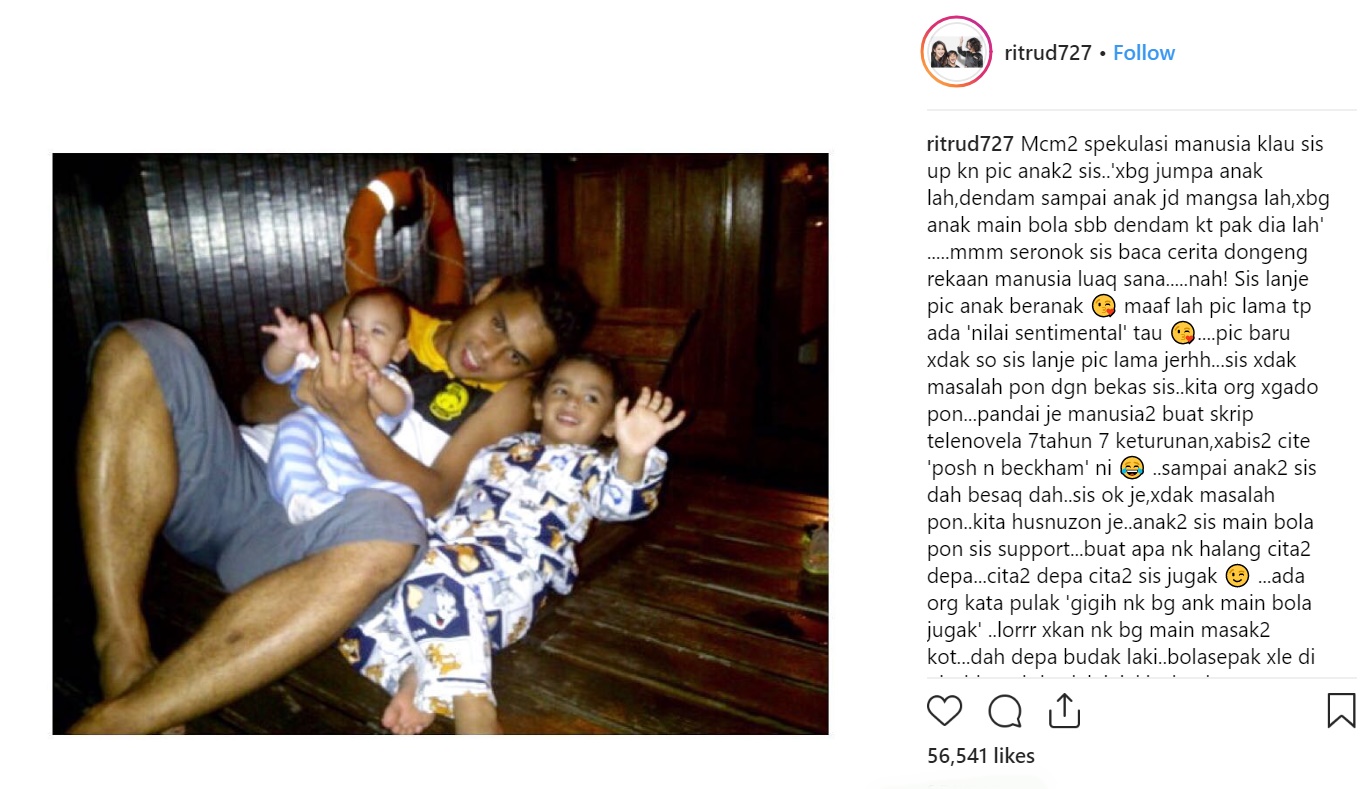Open ritrud727's story ring avatar
The image size is (1368, 789).
[x=956, y=52]
